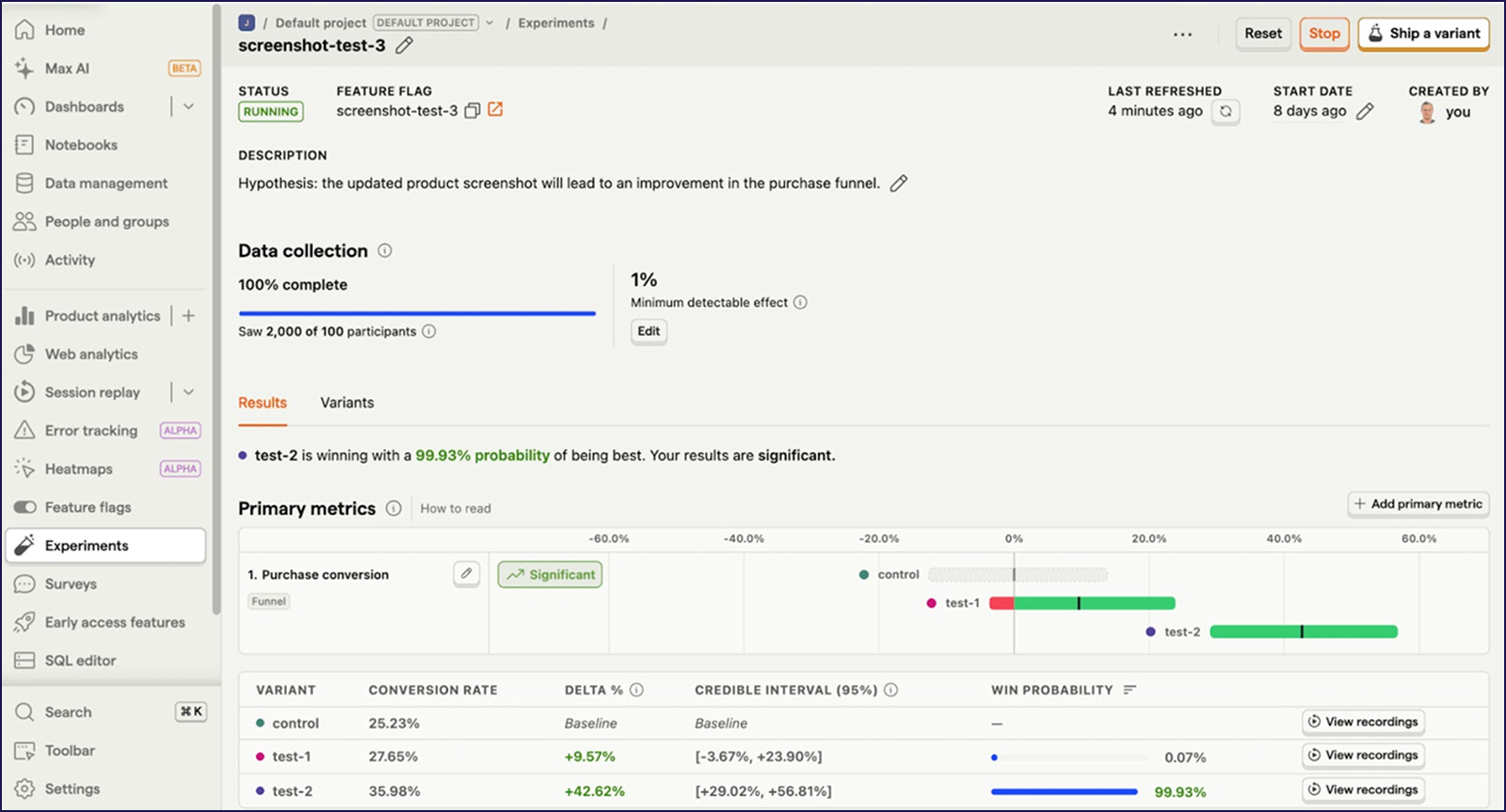
Task: Click the test-2 win probability 99.93%
Action: coord(1180,792)
